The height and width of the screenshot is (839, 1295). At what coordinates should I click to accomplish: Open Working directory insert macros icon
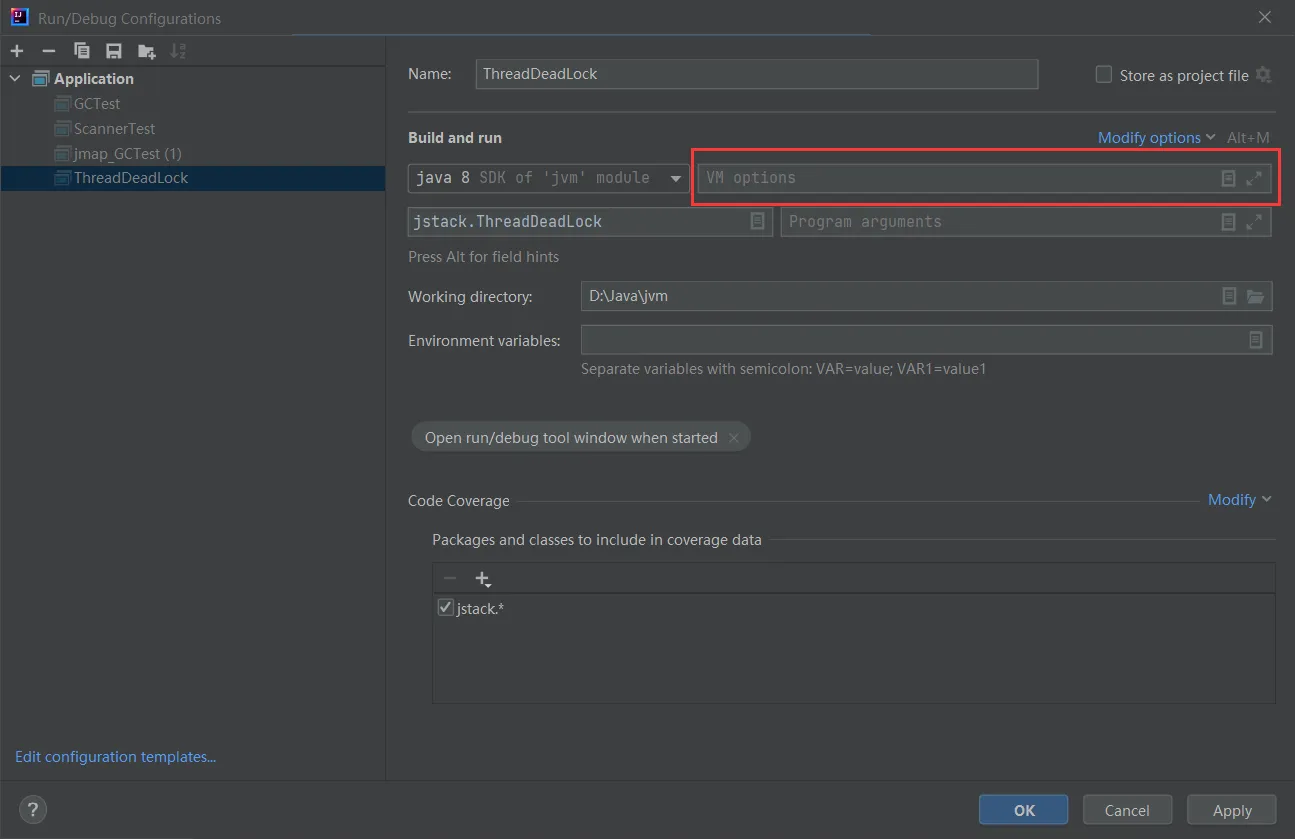(1230, 296)
